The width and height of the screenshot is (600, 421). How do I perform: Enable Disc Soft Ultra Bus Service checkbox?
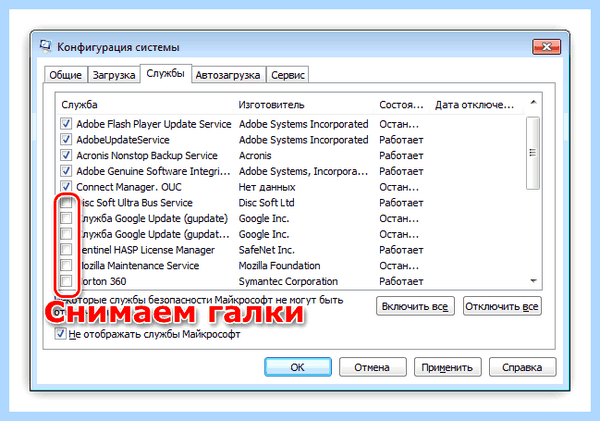coord(66,202)
